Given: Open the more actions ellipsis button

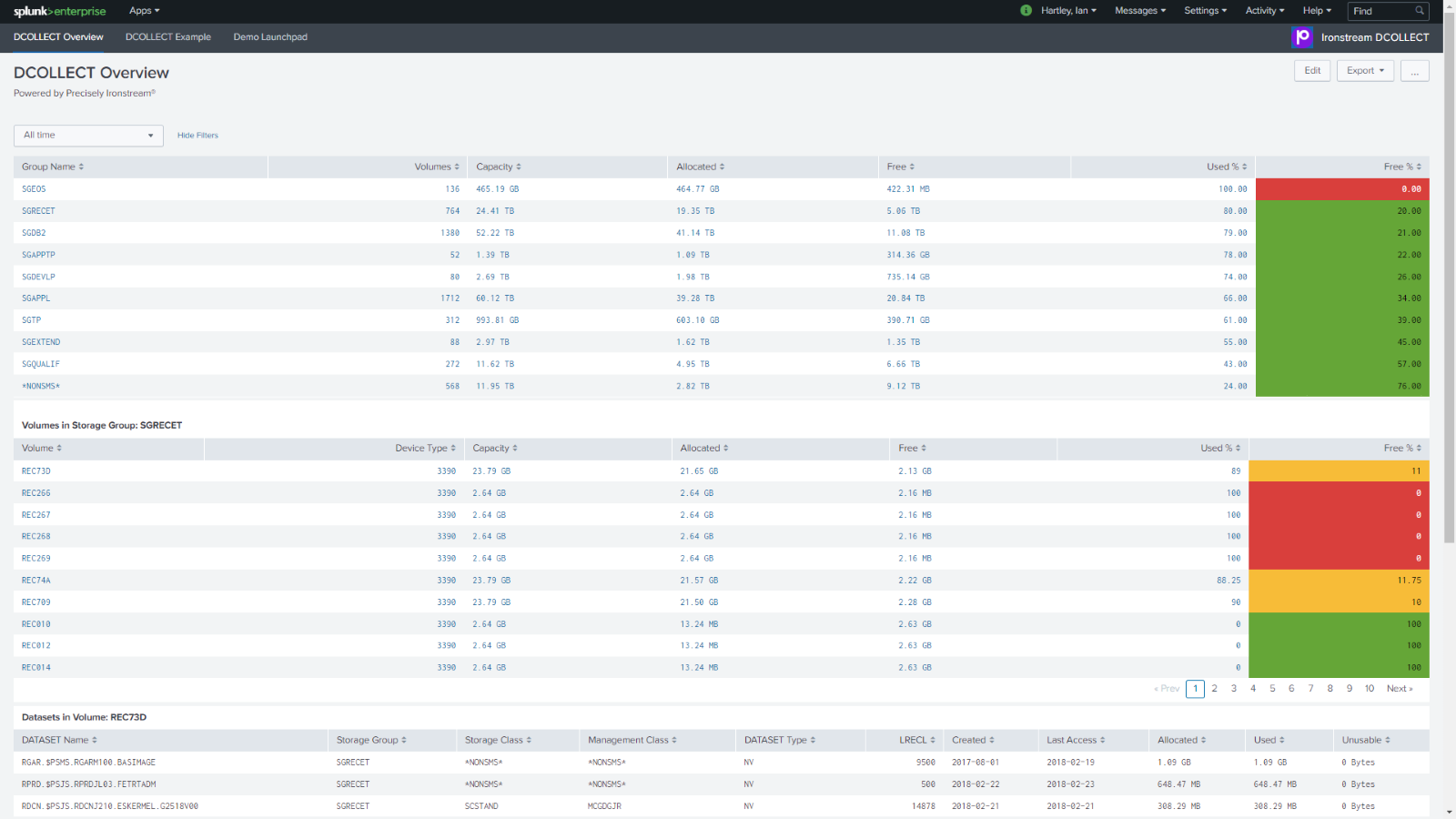Looking at the screenshot, I should (1415, 71).
